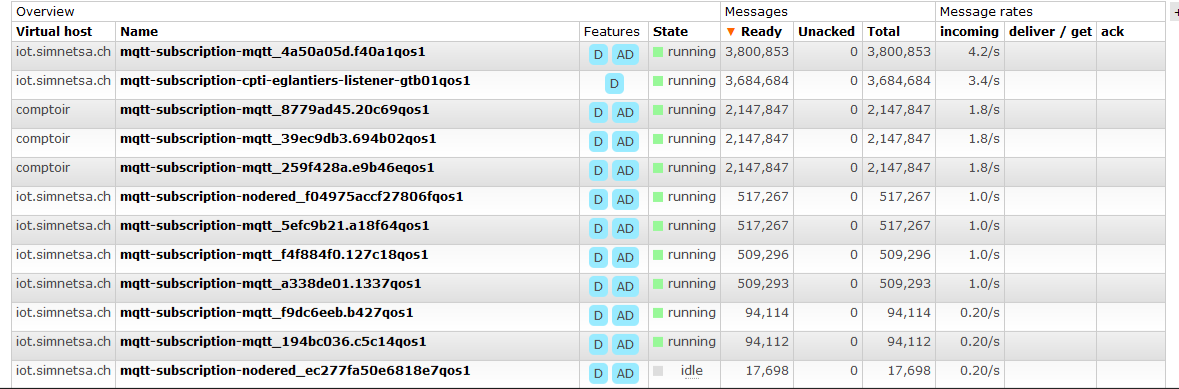
Task: Click the Total count 17,698
Action: pos(909,370)
